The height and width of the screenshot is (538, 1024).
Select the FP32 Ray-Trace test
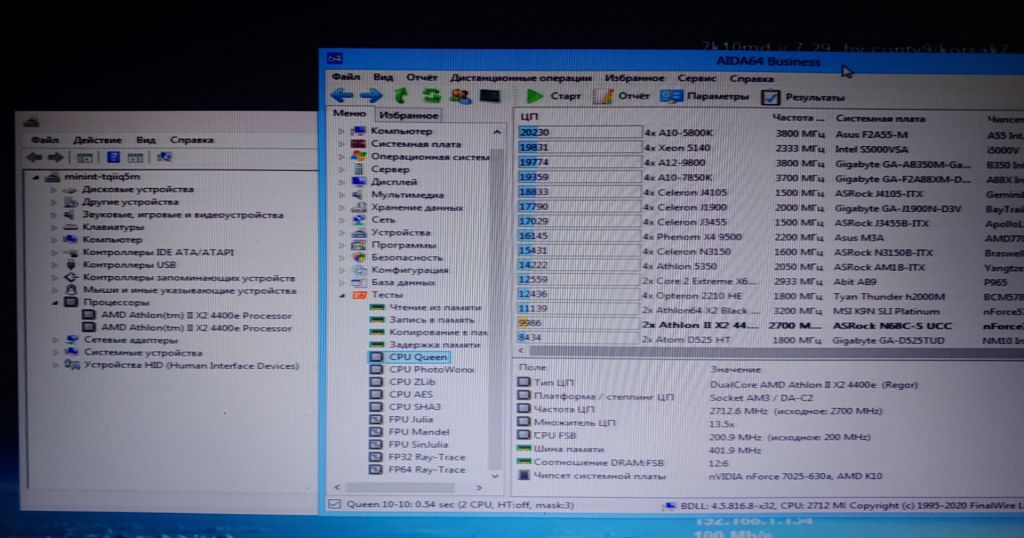[x=427, y=457]
